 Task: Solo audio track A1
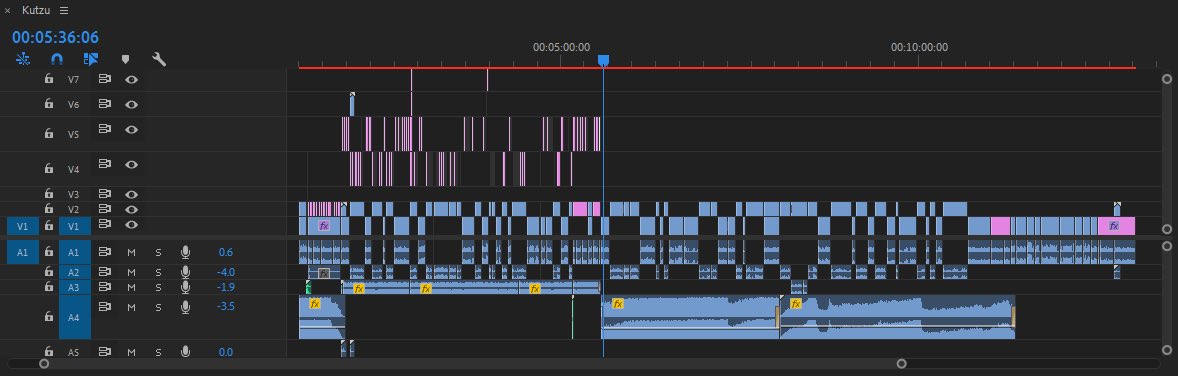point(159,253)
